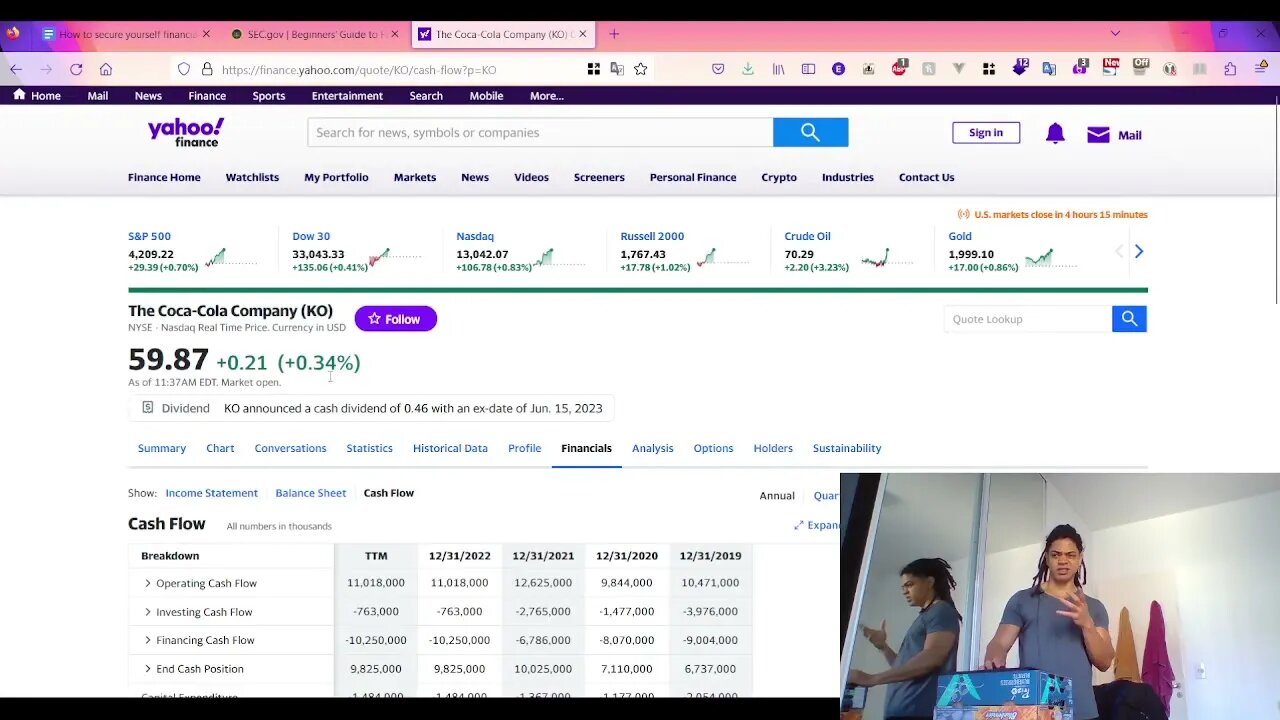Click the page vertical scrollbar
Image resolution: width=1280 pixels, height=720 pixels.
coord(1276,200)
